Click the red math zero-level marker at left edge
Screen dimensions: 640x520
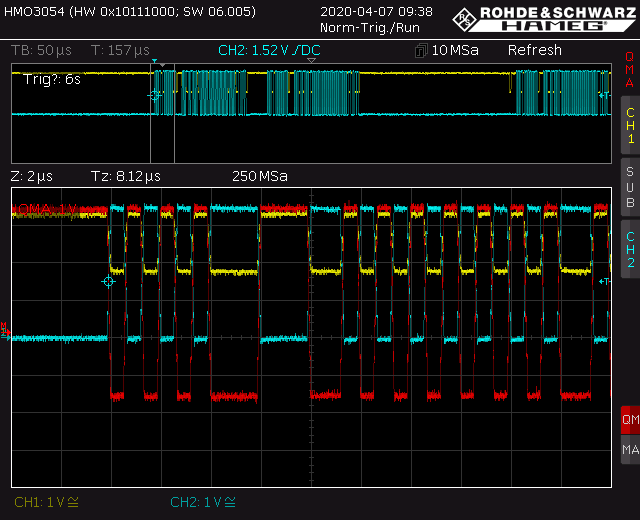point(6,328)
